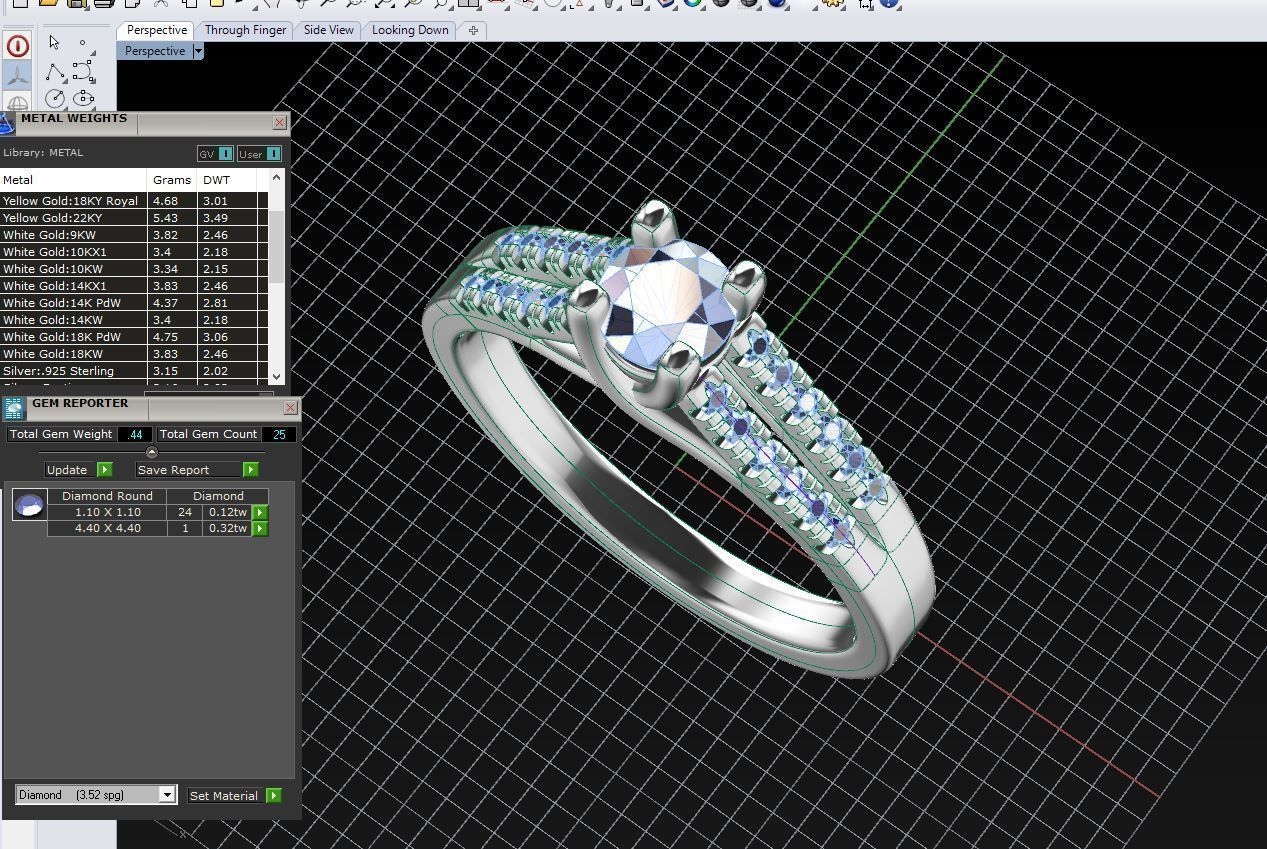Click the Grams column header
The width and height of the screenshot is (1267, 849).
point(172,180)
